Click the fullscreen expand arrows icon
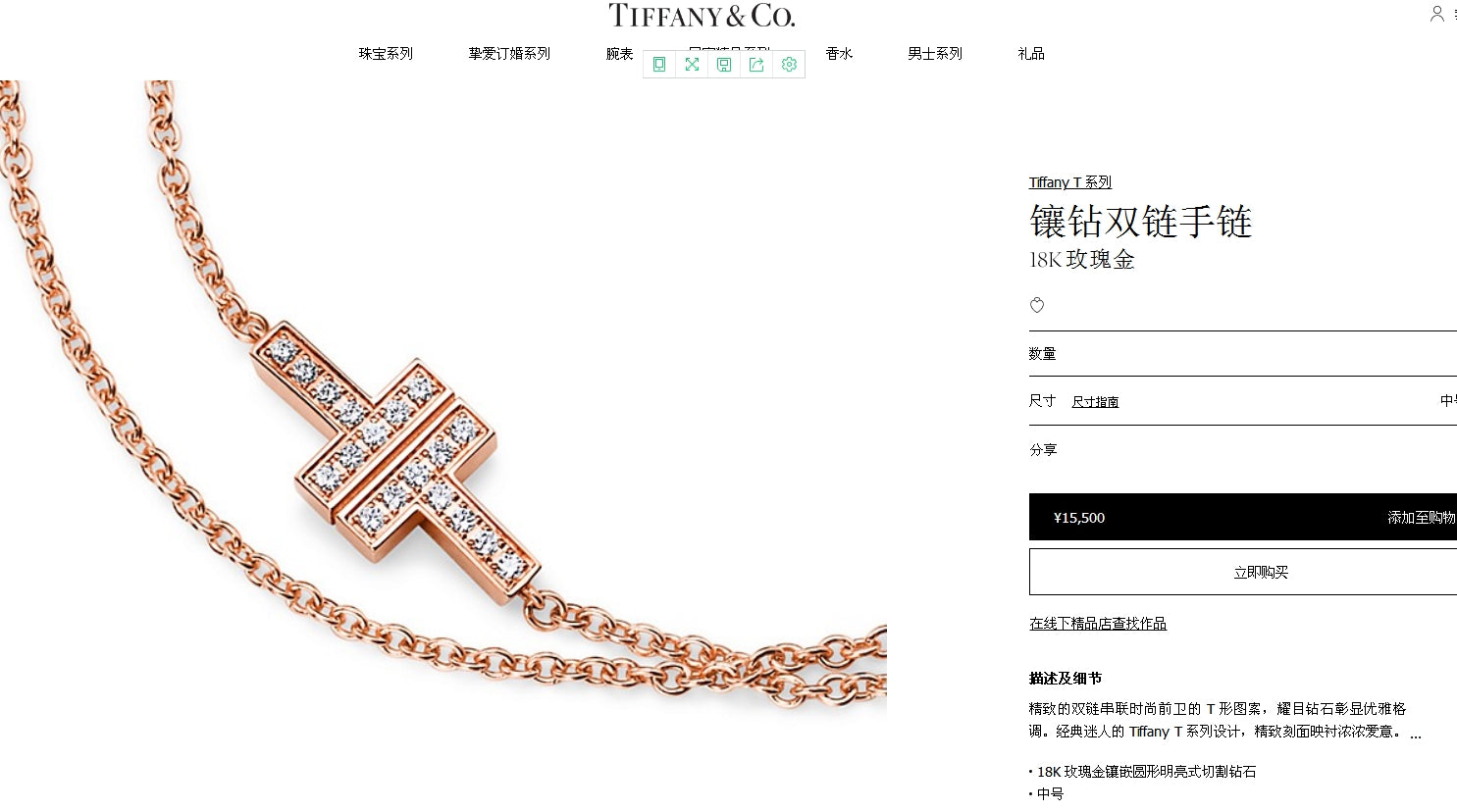The image size is (1457, 812). tap(692, 65)
